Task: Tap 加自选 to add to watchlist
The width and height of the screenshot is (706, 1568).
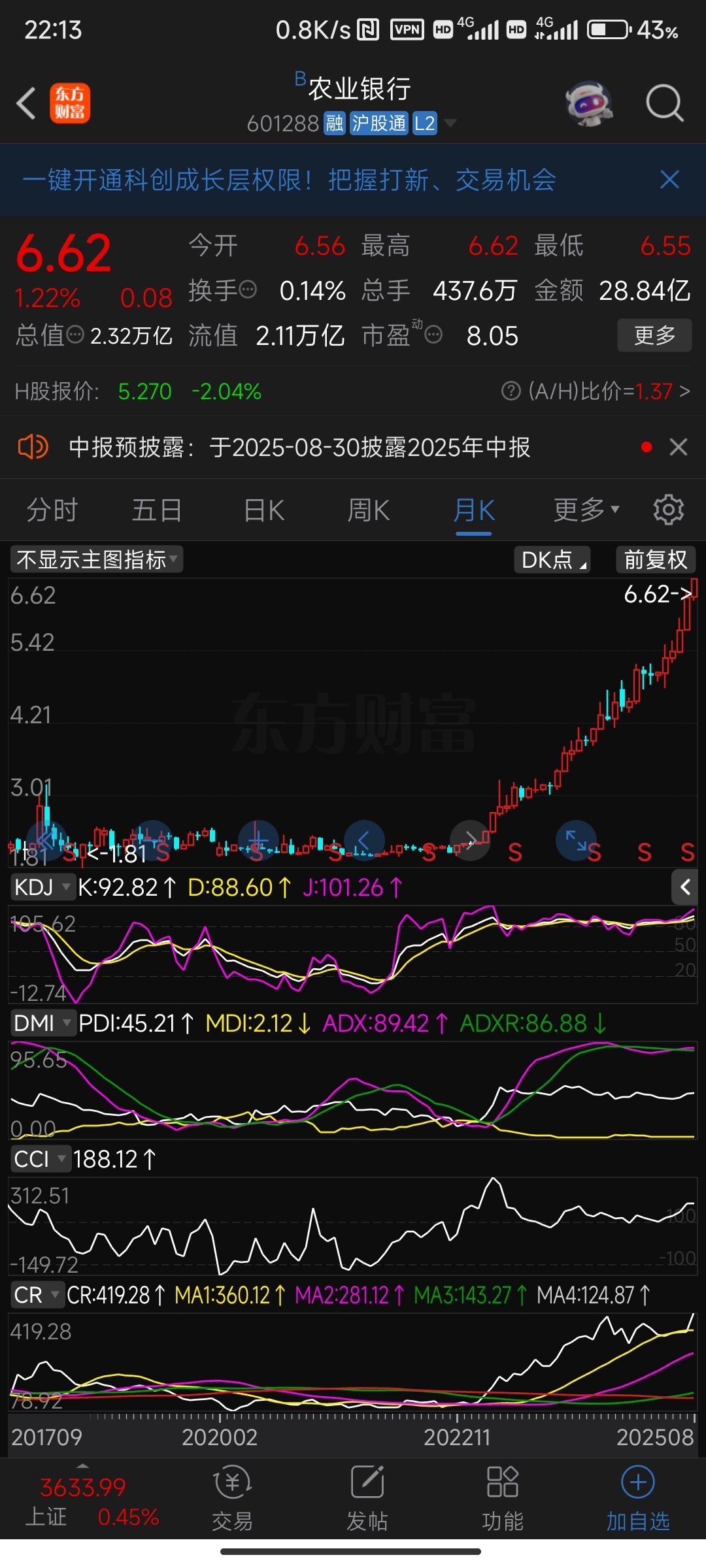Action: [x=638, y=1499]
